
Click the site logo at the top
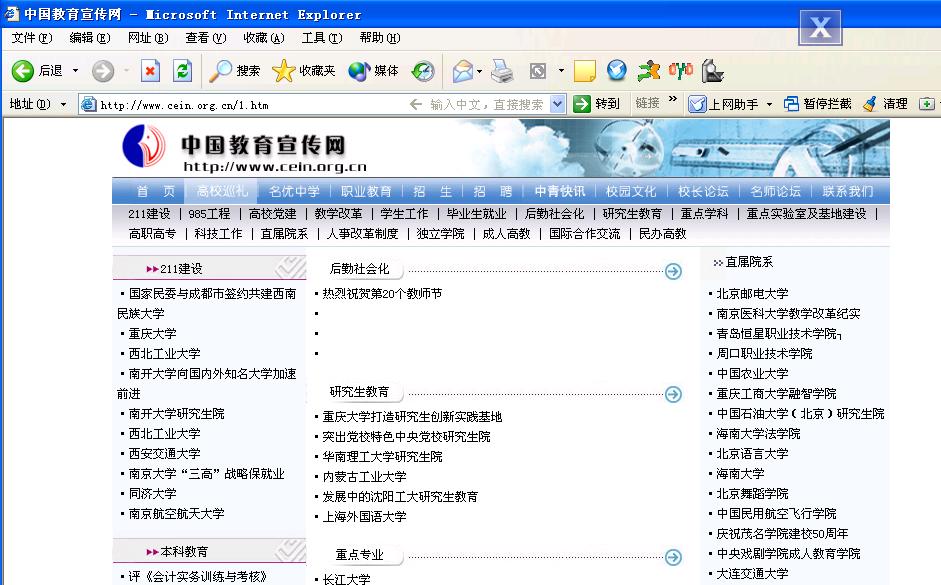(x=144, y=146)
